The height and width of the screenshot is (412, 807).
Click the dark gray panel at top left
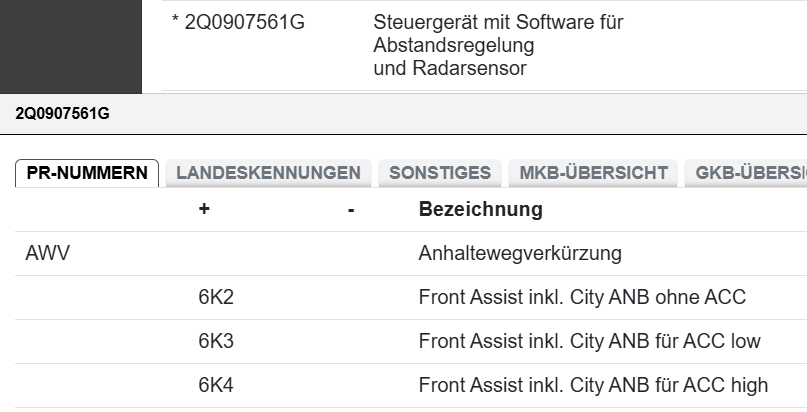70,45
